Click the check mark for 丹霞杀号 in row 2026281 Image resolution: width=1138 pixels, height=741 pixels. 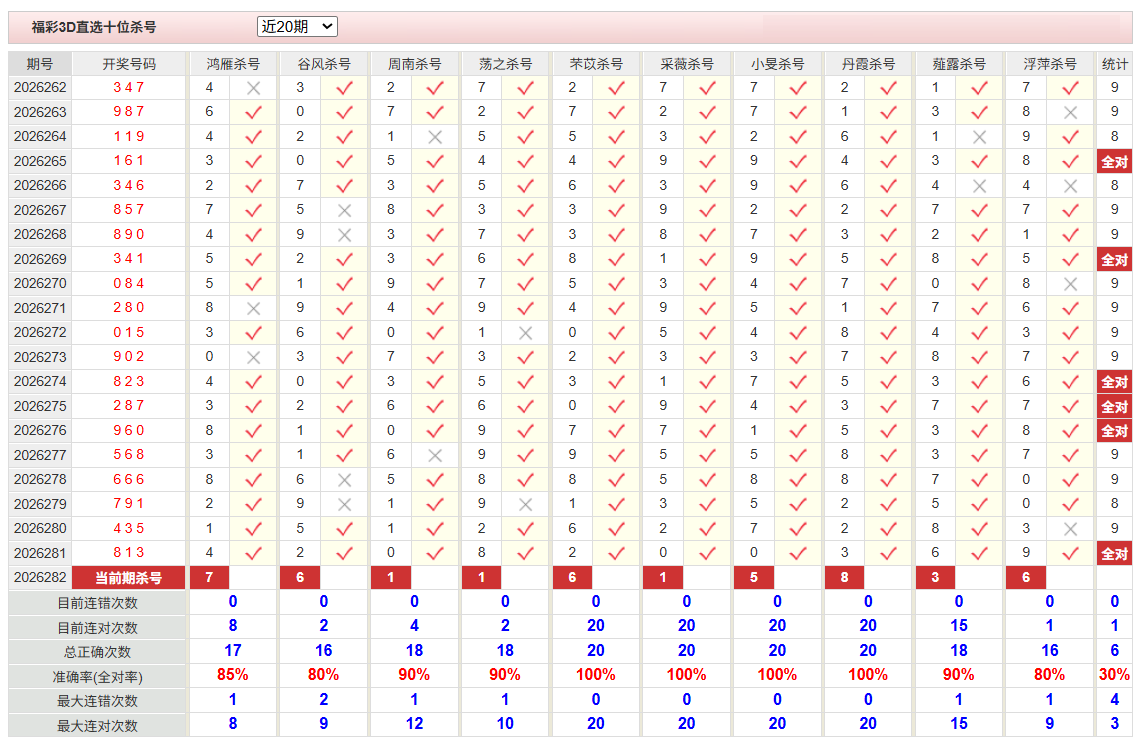(888, 553)
